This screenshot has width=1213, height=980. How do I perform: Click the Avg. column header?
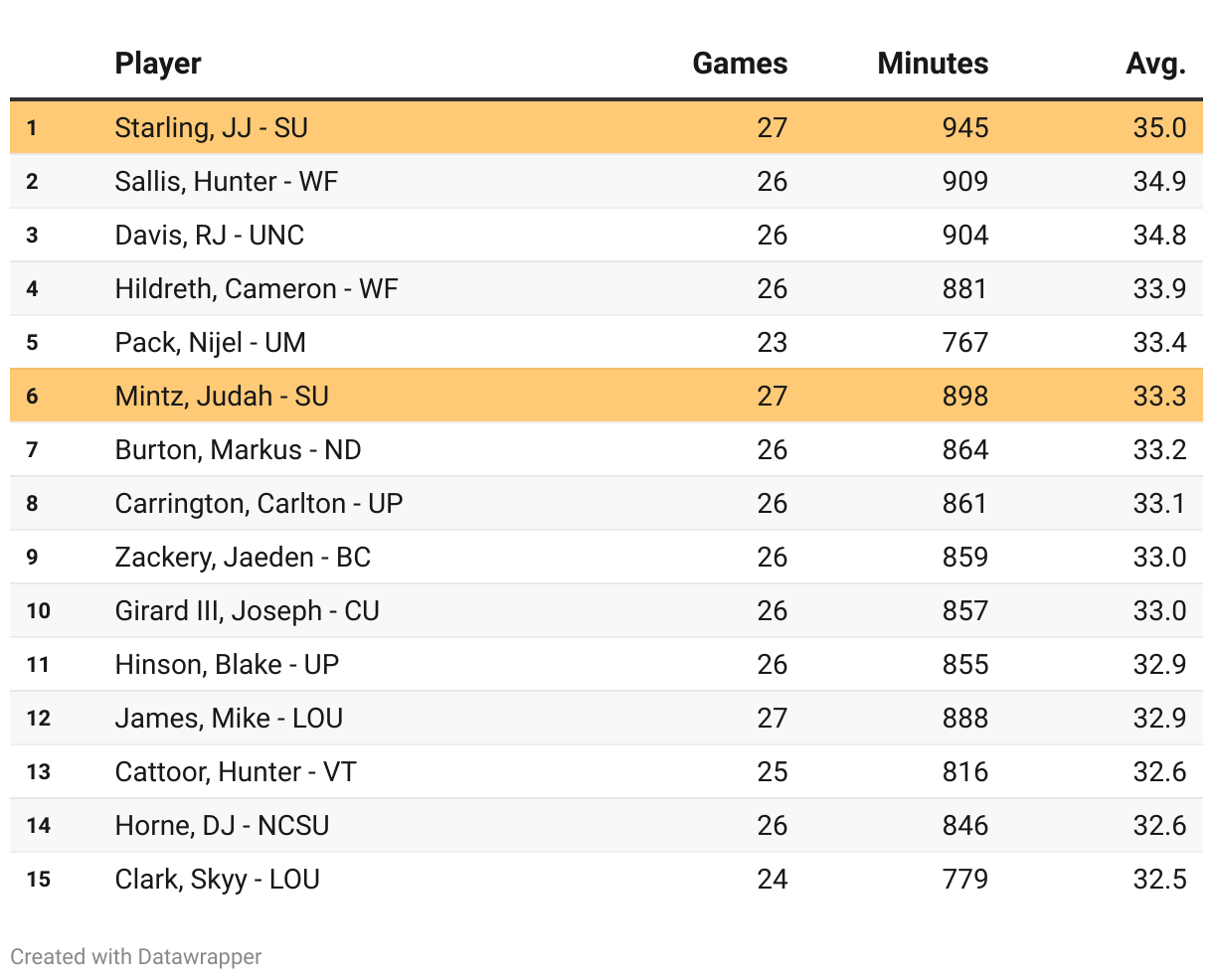(x=1156, y=64)
